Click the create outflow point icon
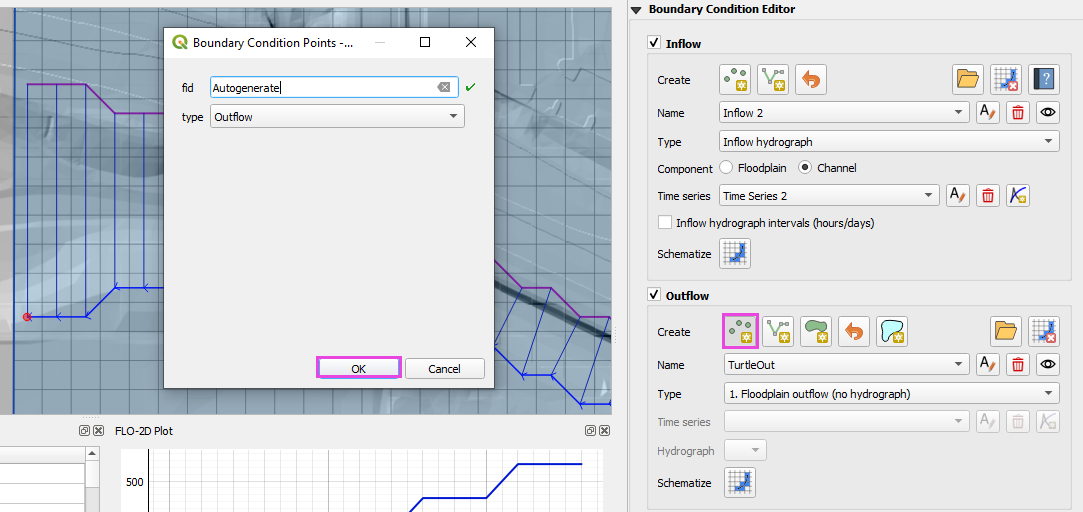 (x=740, y=331)
